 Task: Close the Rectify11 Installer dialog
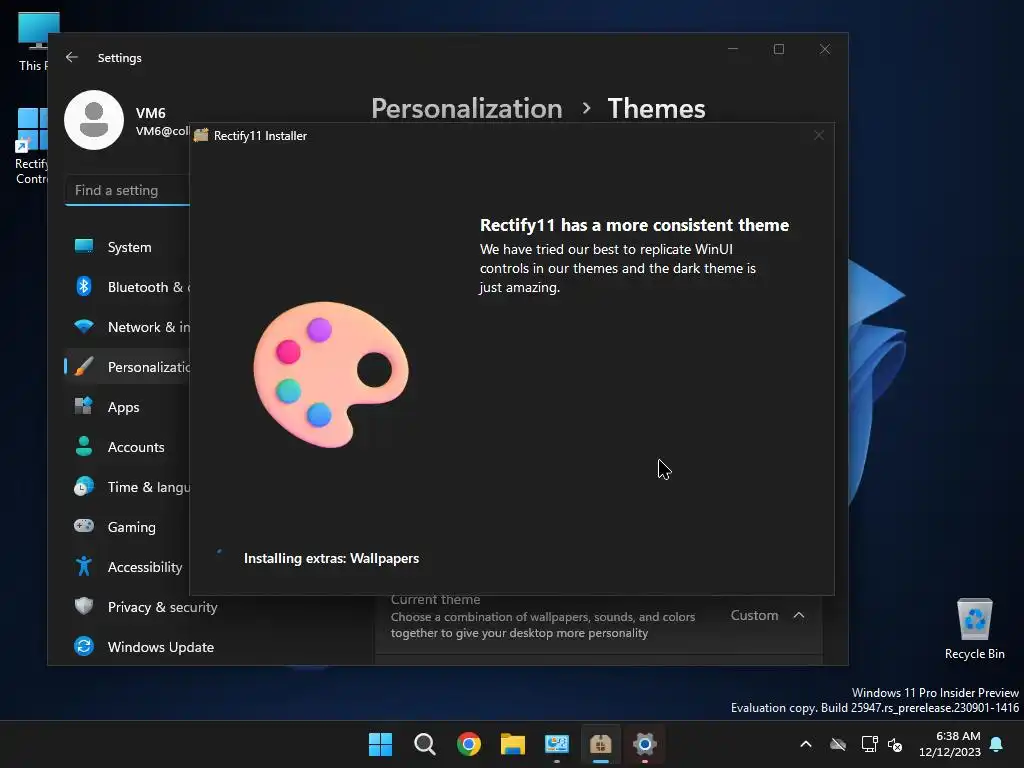pos(819,135)
